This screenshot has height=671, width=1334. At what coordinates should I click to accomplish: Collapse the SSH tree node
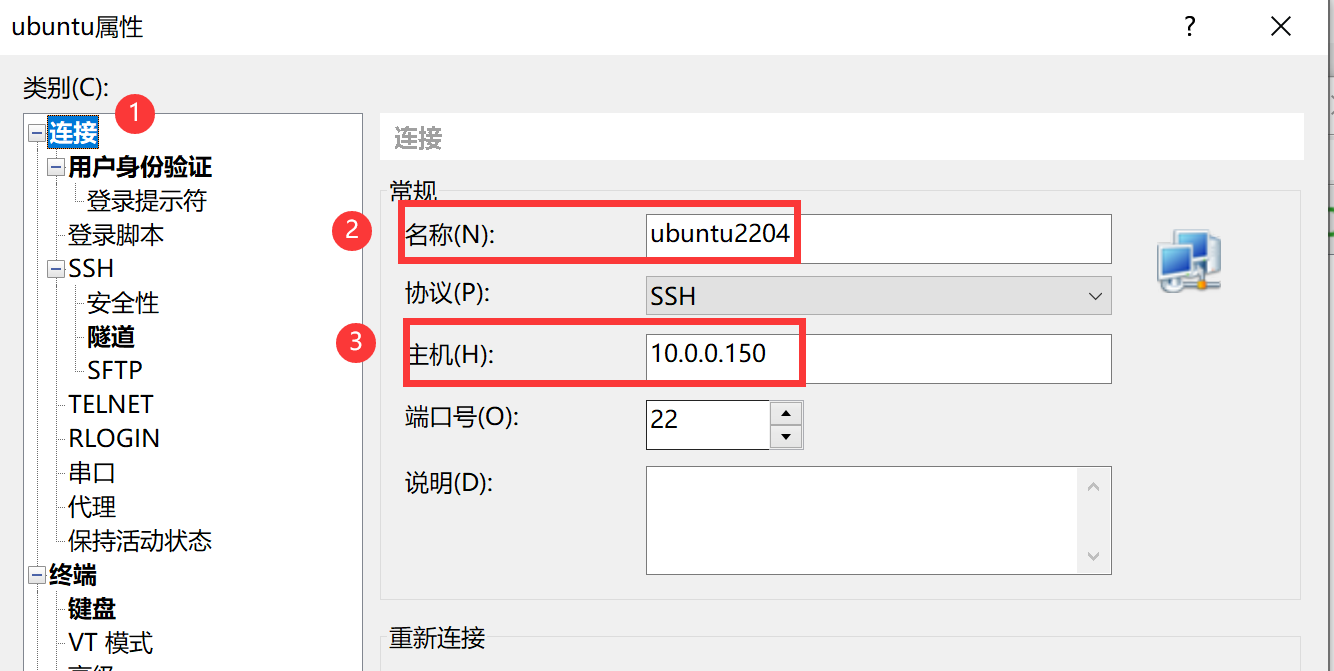[56, 269]
